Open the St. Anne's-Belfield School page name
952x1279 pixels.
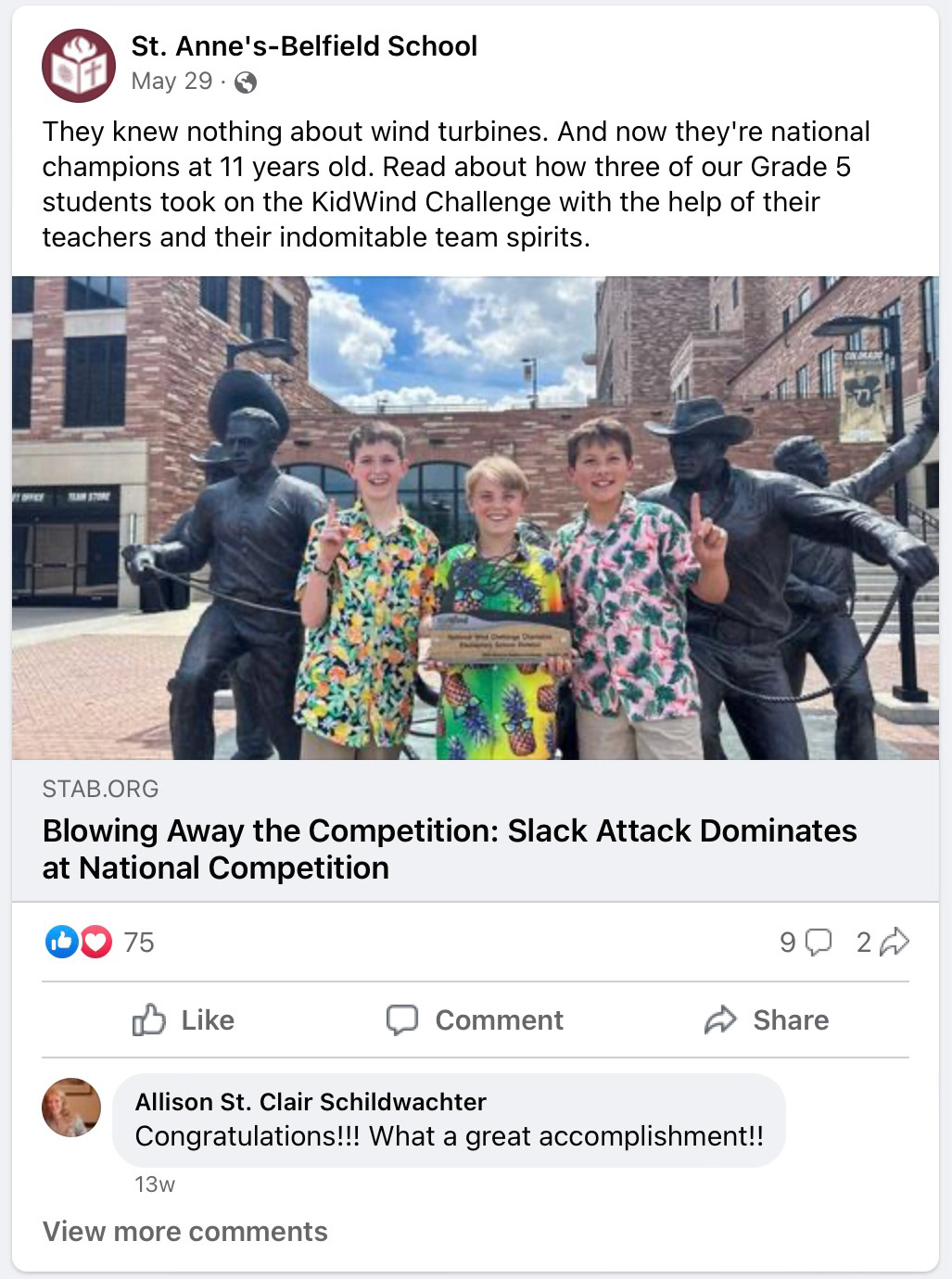point(304,45)
